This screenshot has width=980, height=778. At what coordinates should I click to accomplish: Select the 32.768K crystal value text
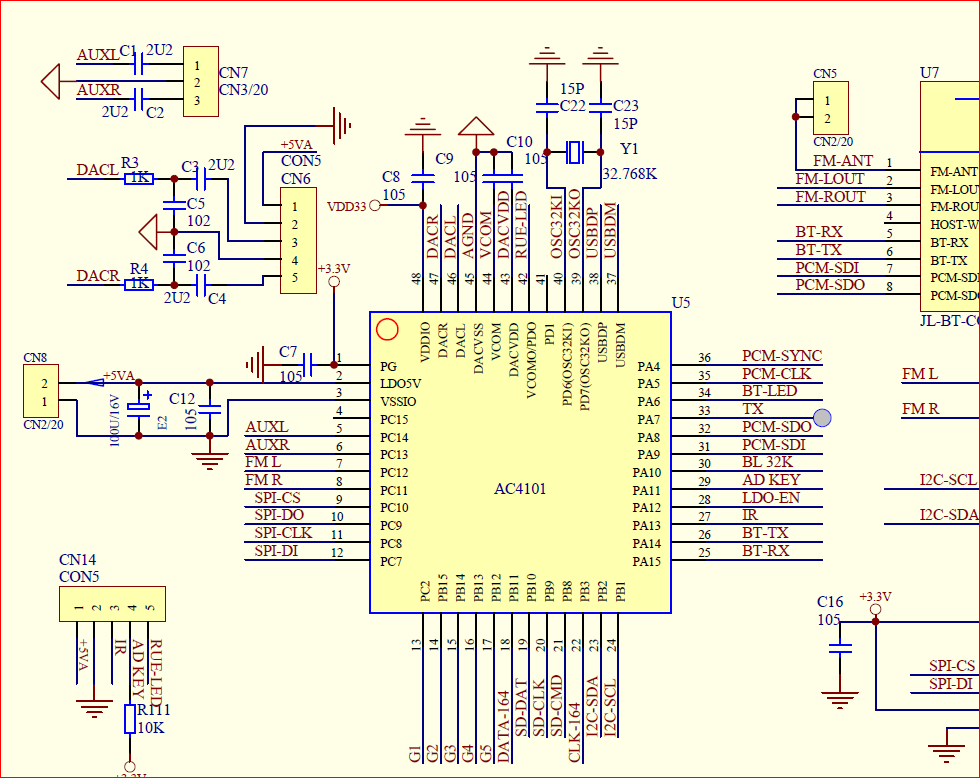point(629,173)
